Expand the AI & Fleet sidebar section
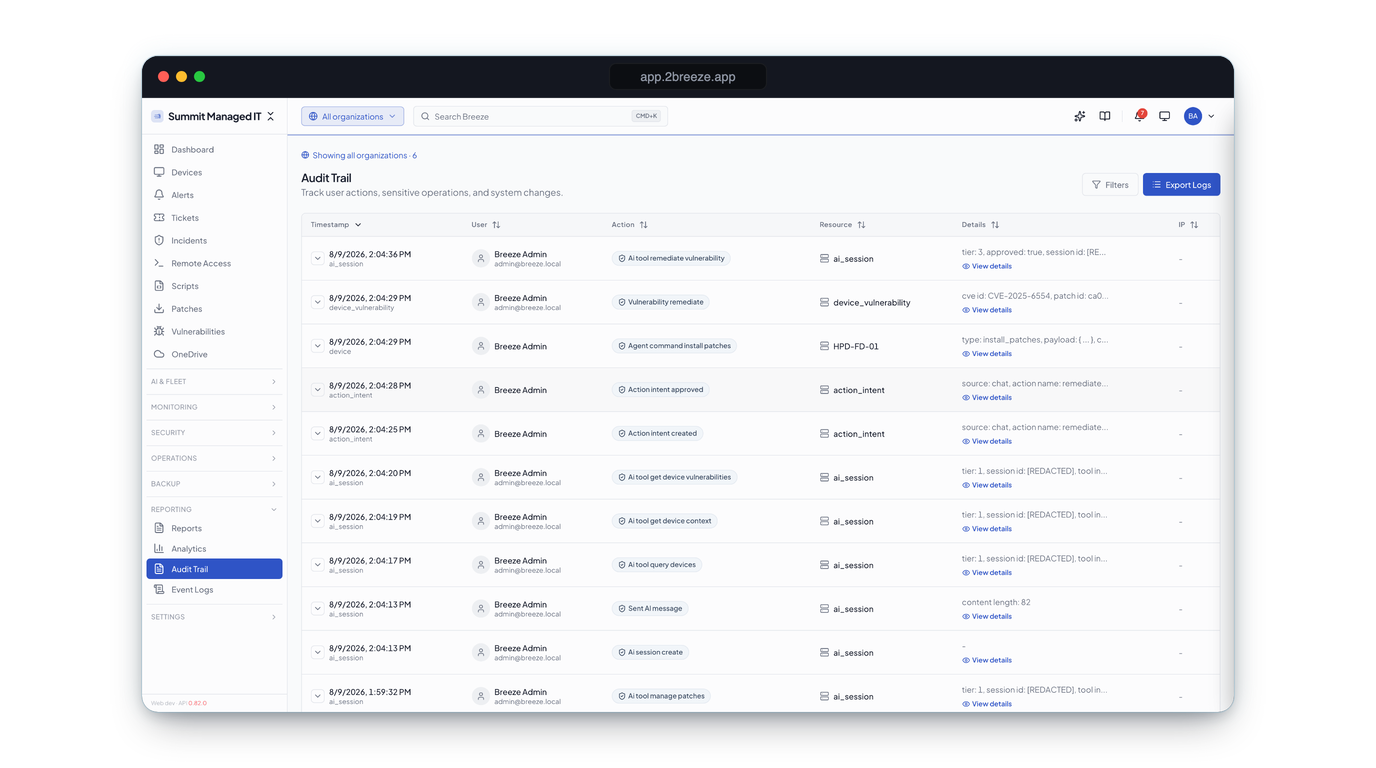Screen dimensions: 1376x768 pyautogui.click(x=214, y=382)
